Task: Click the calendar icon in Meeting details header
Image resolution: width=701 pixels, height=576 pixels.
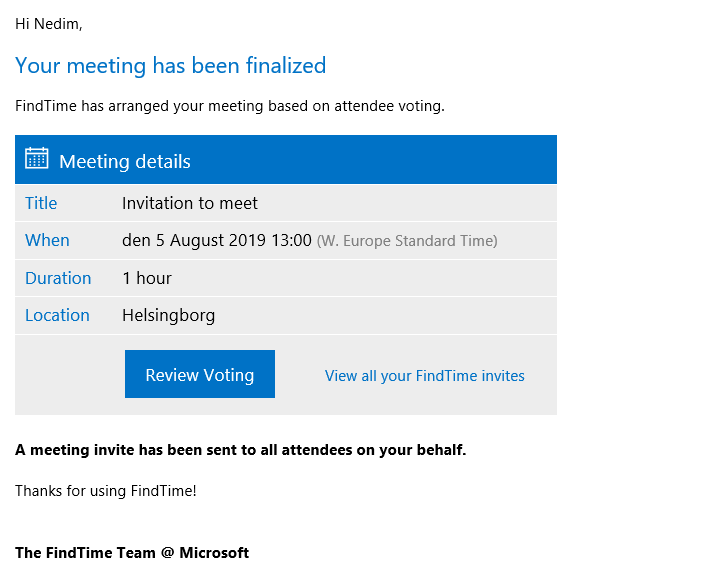Action: [x=37, y=158]
